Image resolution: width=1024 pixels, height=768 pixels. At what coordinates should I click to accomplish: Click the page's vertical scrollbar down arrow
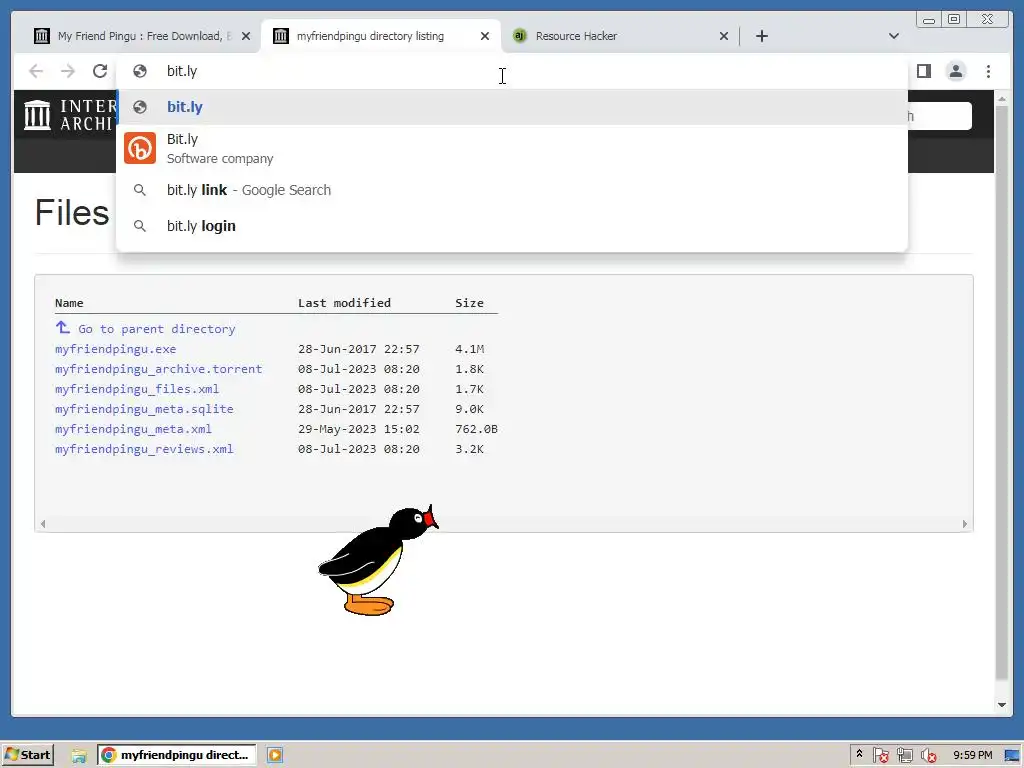tap(1002, 705)
